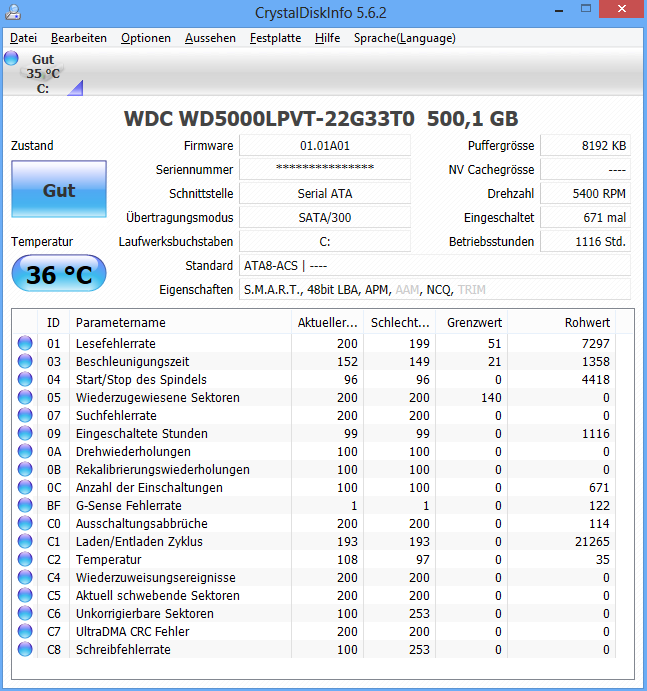The height and width of the screenshot is (691, 647).
Task: Select the Gut 35 °C C: drive tab
Action: pyautogui.click(x=43, y=74)
